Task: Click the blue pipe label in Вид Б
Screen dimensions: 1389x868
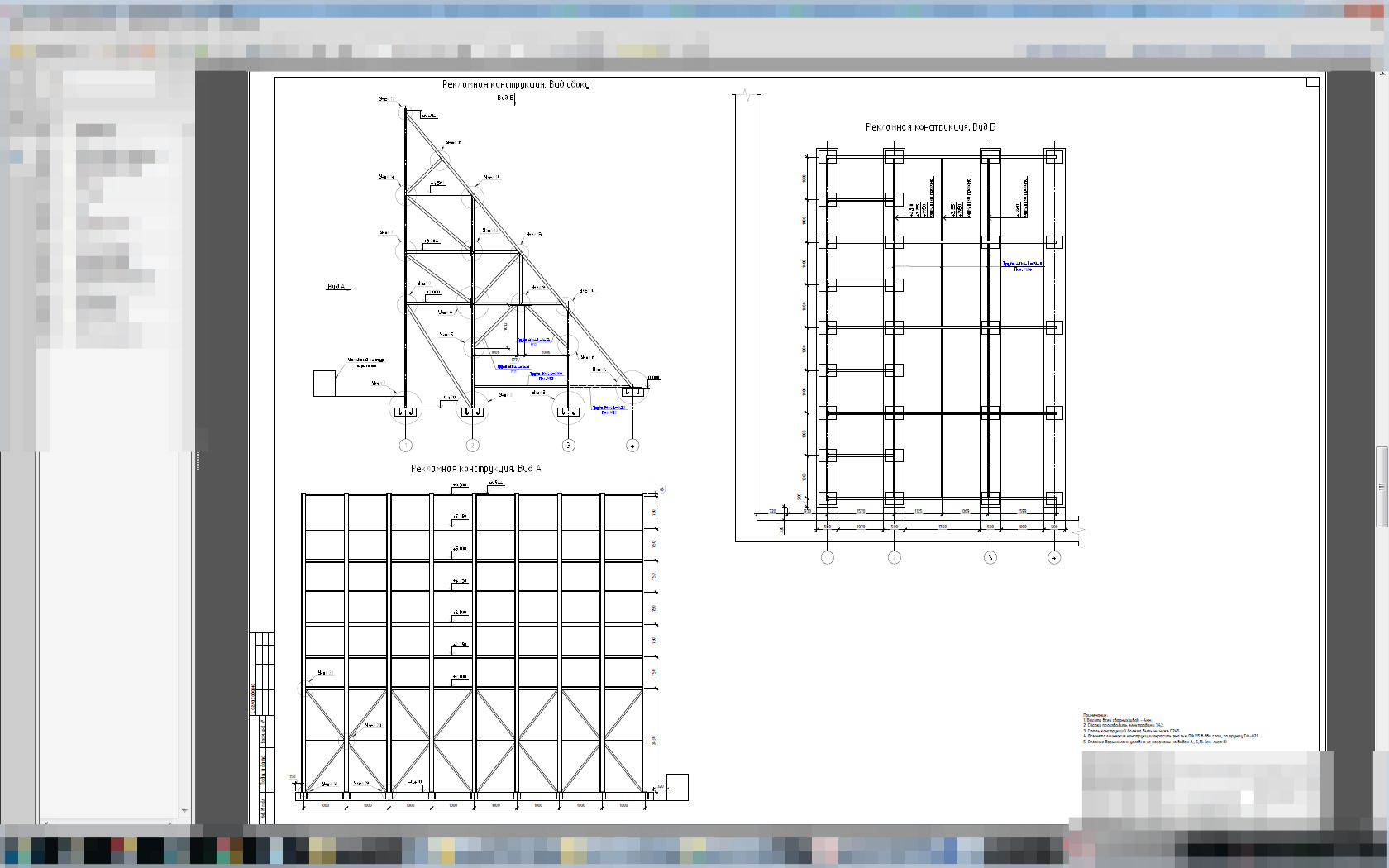Action: [x=1023, y=266]
